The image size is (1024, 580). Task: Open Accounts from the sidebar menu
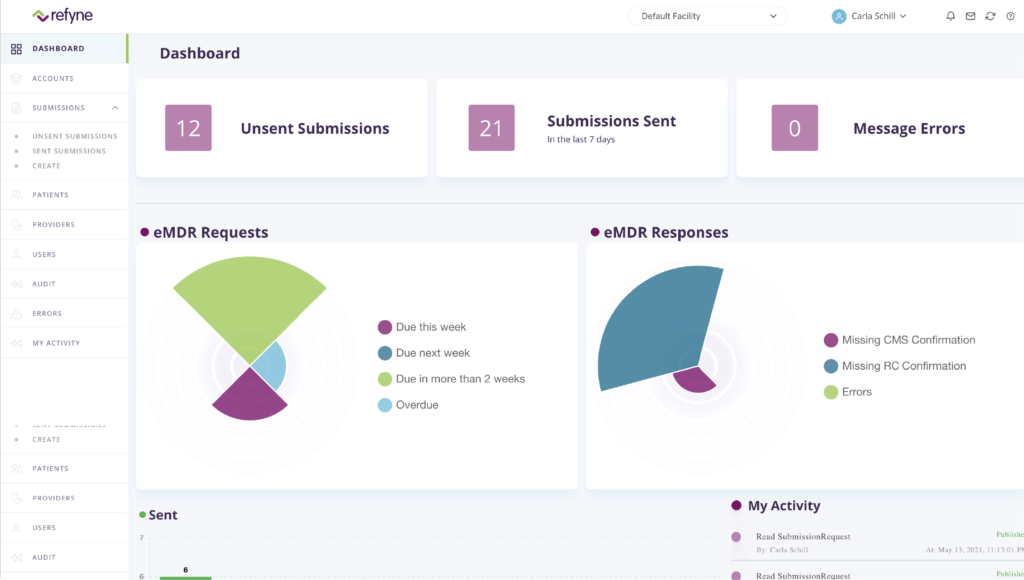tap(52, 78)
